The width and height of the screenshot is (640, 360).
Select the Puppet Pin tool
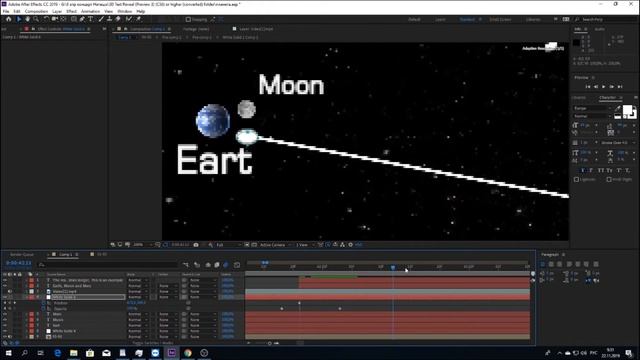(x=138, y=19)
